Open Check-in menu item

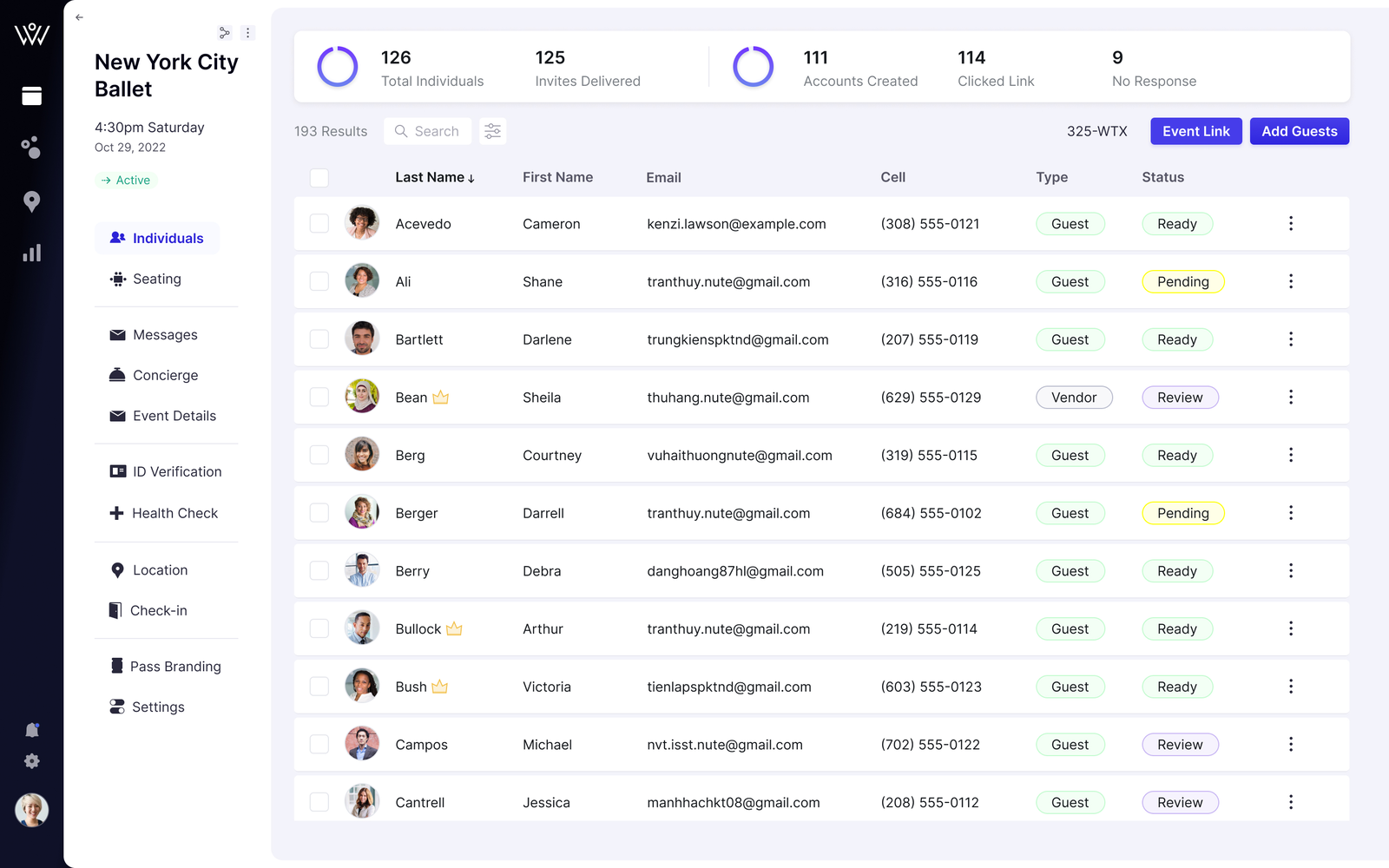coord(148,610)
